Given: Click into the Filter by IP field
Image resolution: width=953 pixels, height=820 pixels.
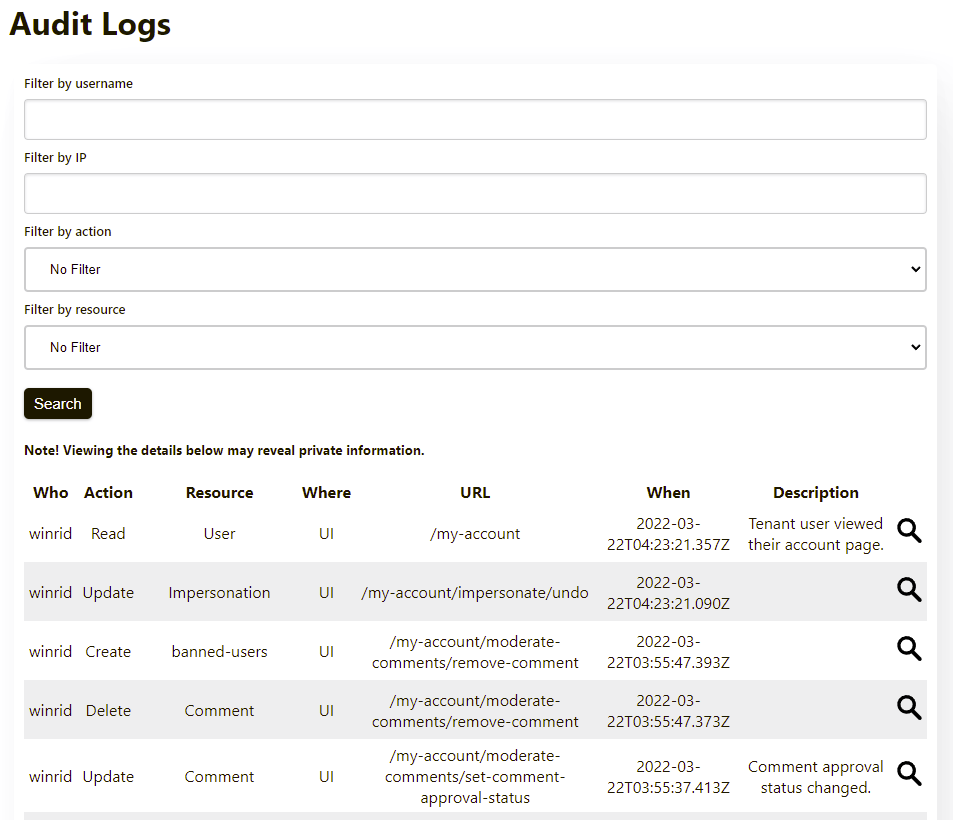Looking at the screenshot, I should point(475,194).
